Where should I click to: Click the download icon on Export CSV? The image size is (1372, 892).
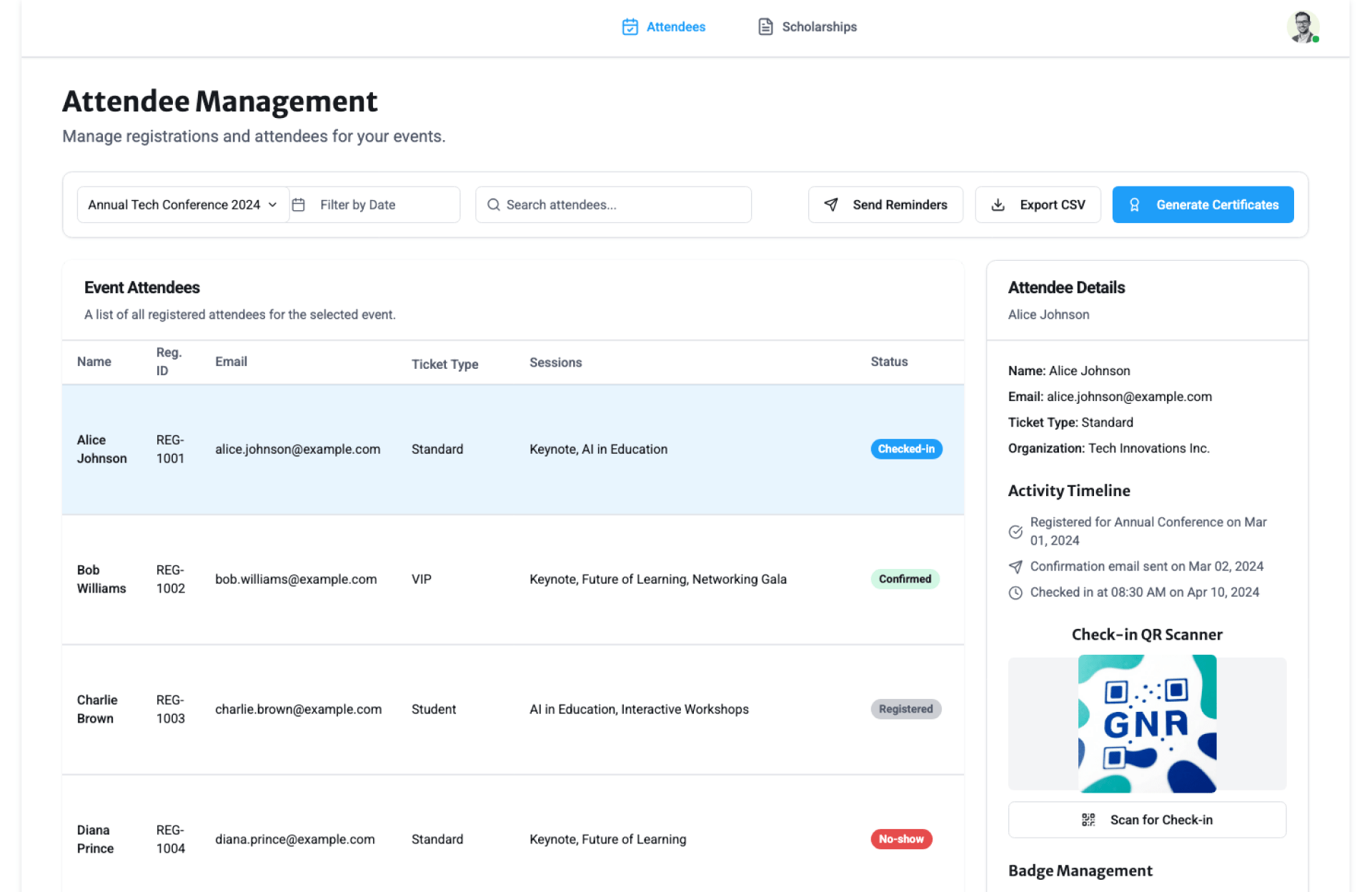click(x=998, y=205)
